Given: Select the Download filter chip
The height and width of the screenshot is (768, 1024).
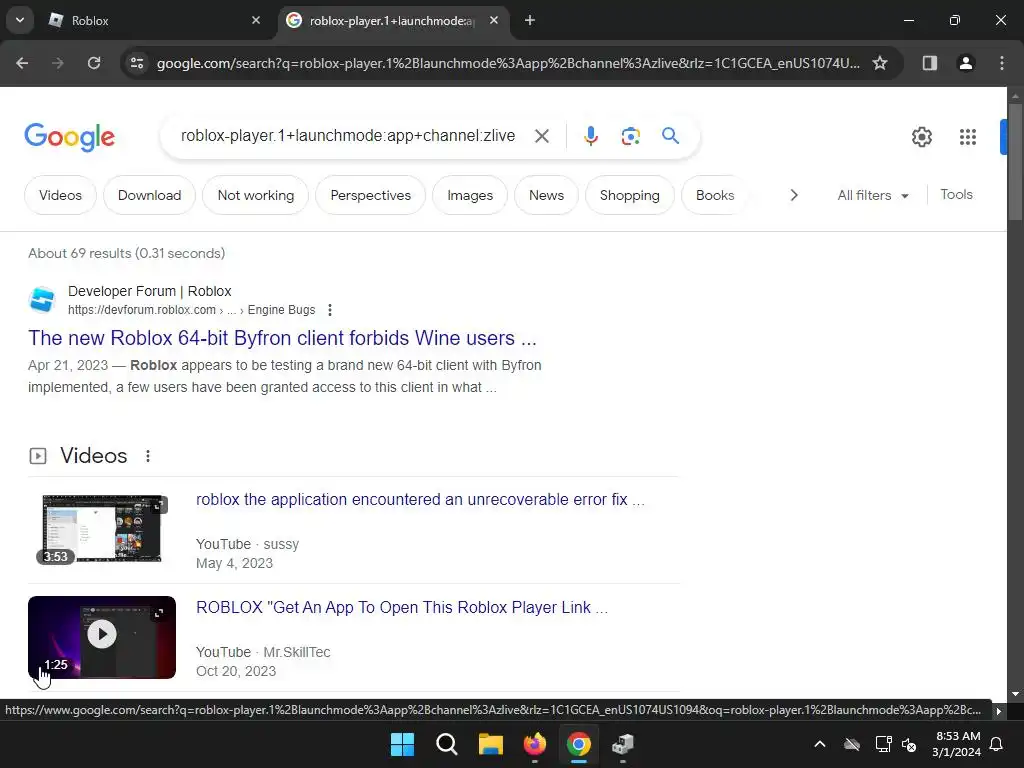Looking at the screenshot, I should [x=150, y=195].
